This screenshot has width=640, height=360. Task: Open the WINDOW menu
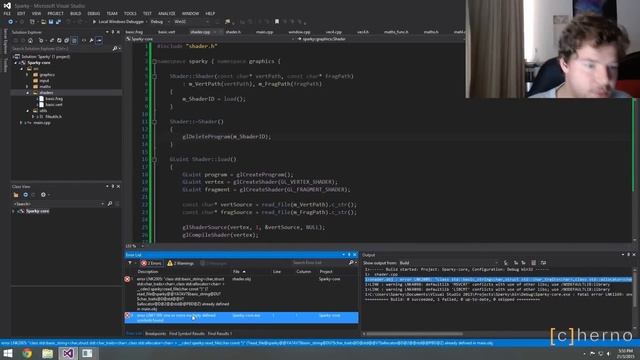click(190, 13)
